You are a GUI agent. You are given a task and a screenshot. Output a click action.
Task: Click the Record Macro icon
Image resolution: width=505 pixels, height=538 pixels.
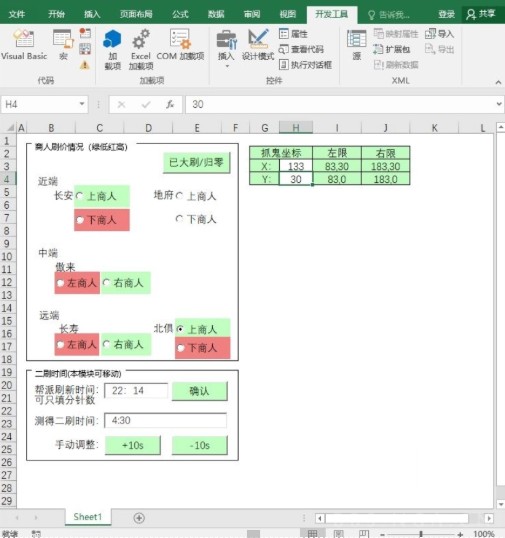point(85,33)
